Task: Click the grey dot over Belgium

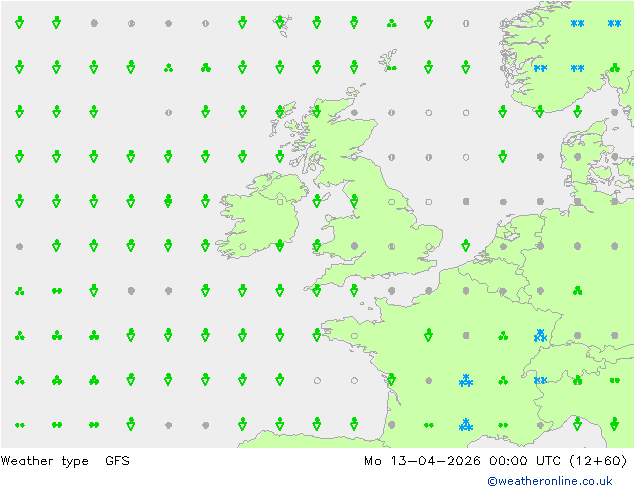Action: click(503, 291)
